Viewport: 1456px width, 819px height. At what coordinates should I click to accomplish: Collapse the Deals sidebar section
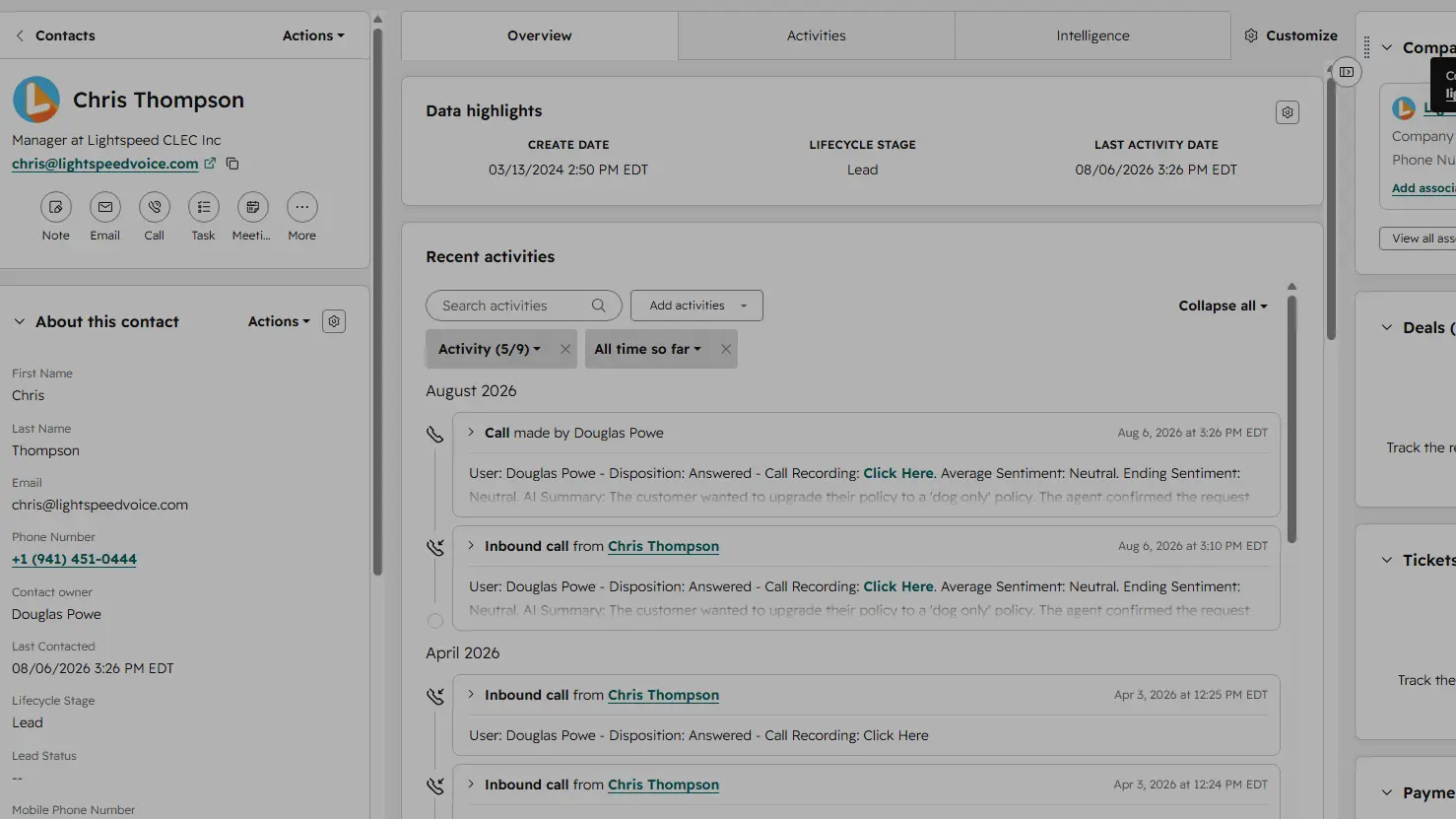(x=1387, y=327)
